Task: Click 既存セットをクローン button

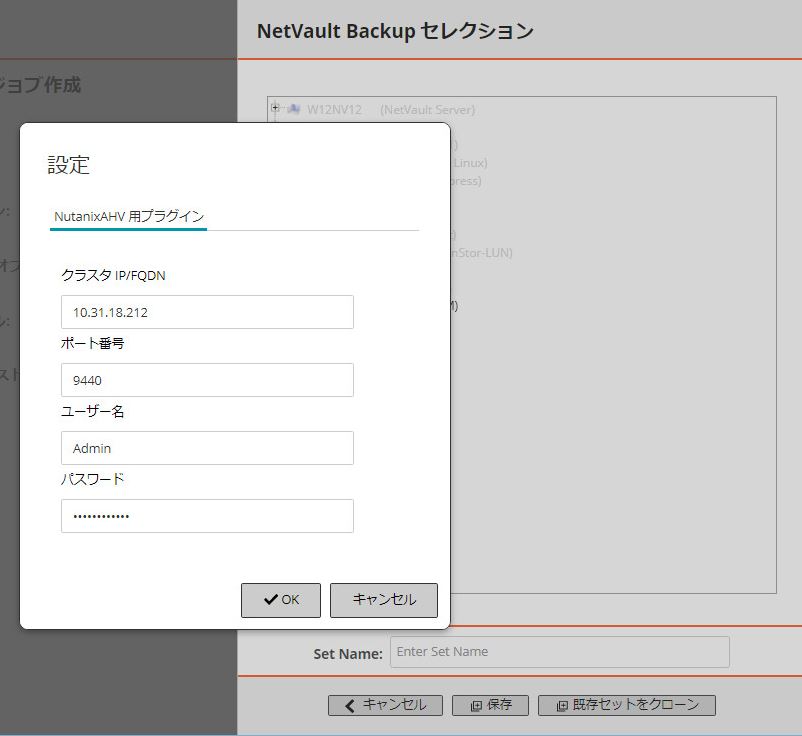Action: pos(627,705)
